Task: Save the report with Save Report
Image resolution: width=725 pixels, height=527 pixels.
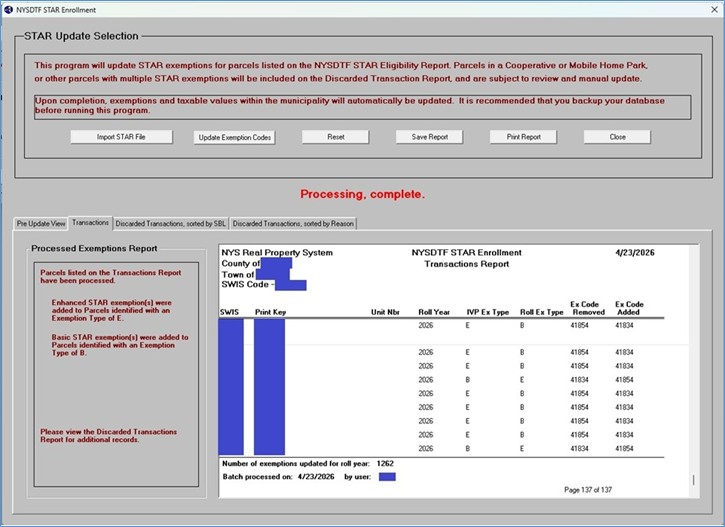Action: tap(430, 137)
